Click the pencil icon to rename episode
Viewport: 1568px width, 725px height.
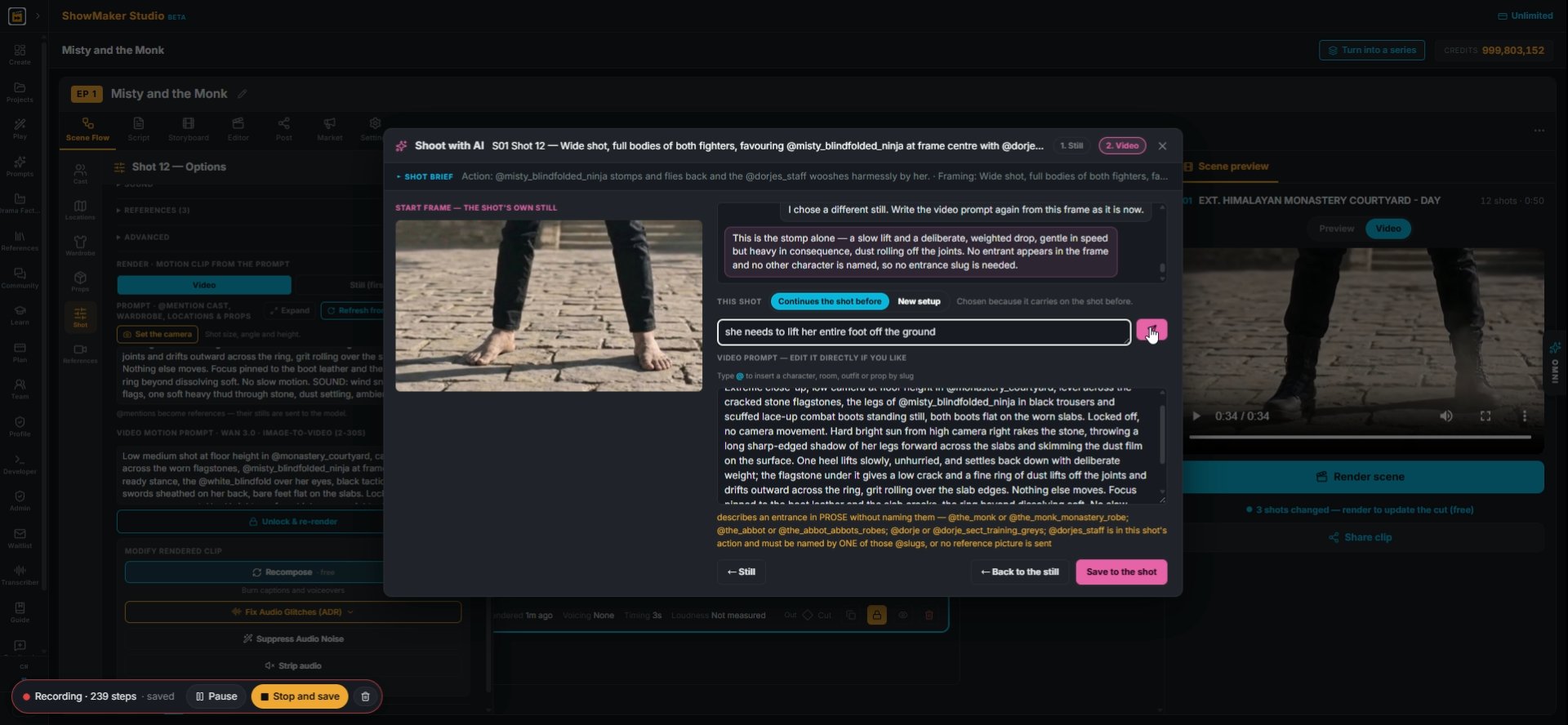pos(242,94)
